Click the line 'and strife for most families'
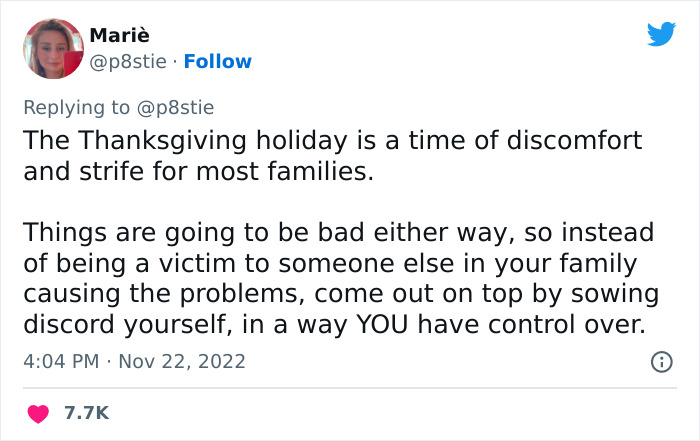Viewport: 700px width, 441px height. point(197,171)
